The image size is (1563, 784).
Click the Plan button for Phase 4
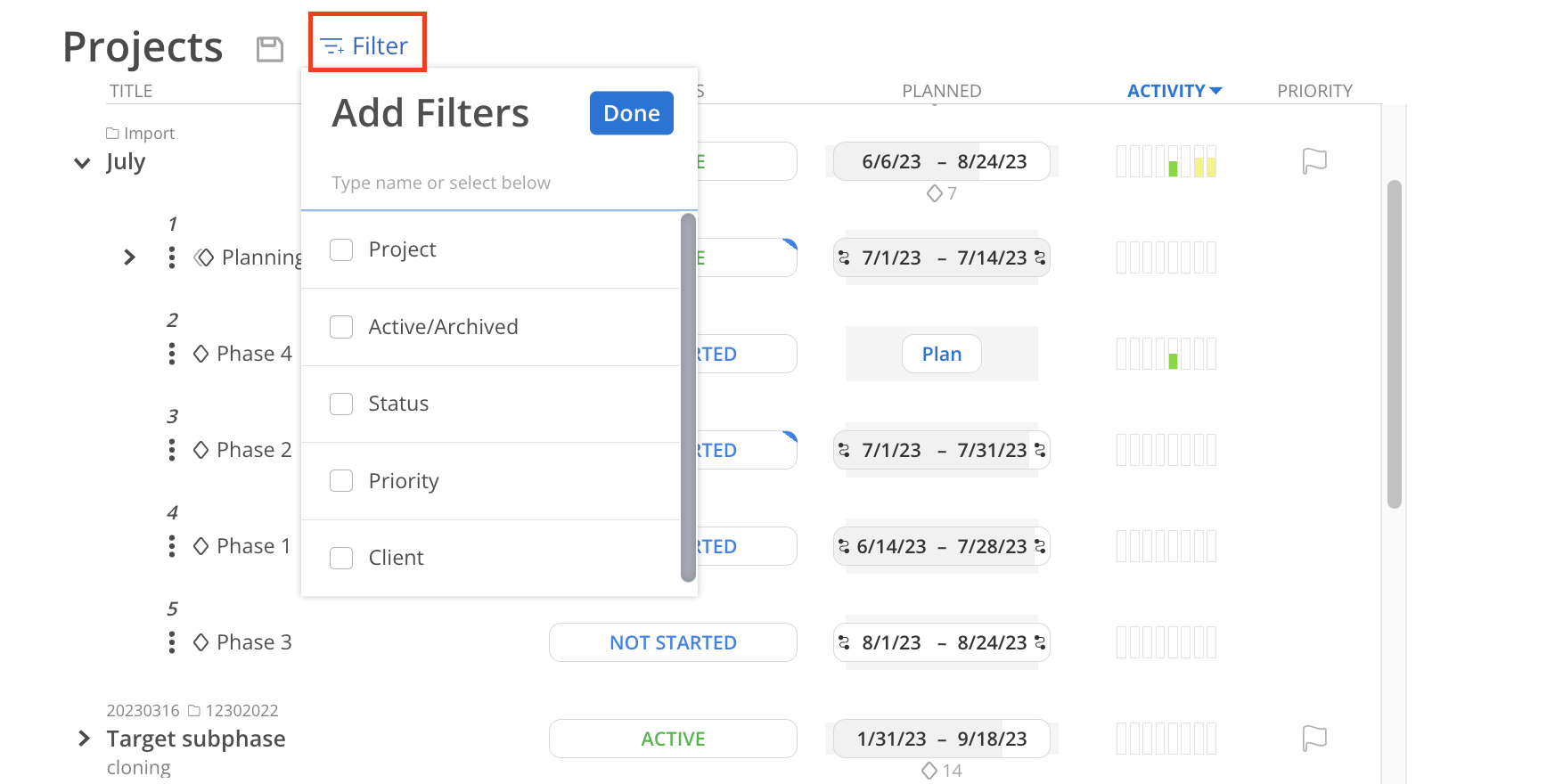tap(941, 354)
